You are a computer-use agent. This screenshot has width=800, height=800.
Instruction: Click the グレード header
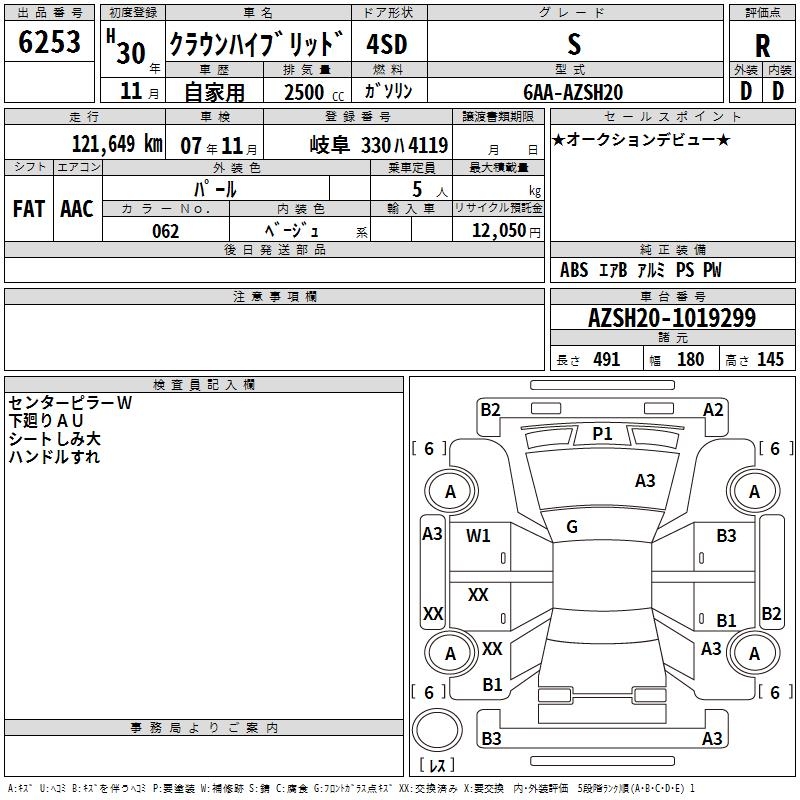575,13
